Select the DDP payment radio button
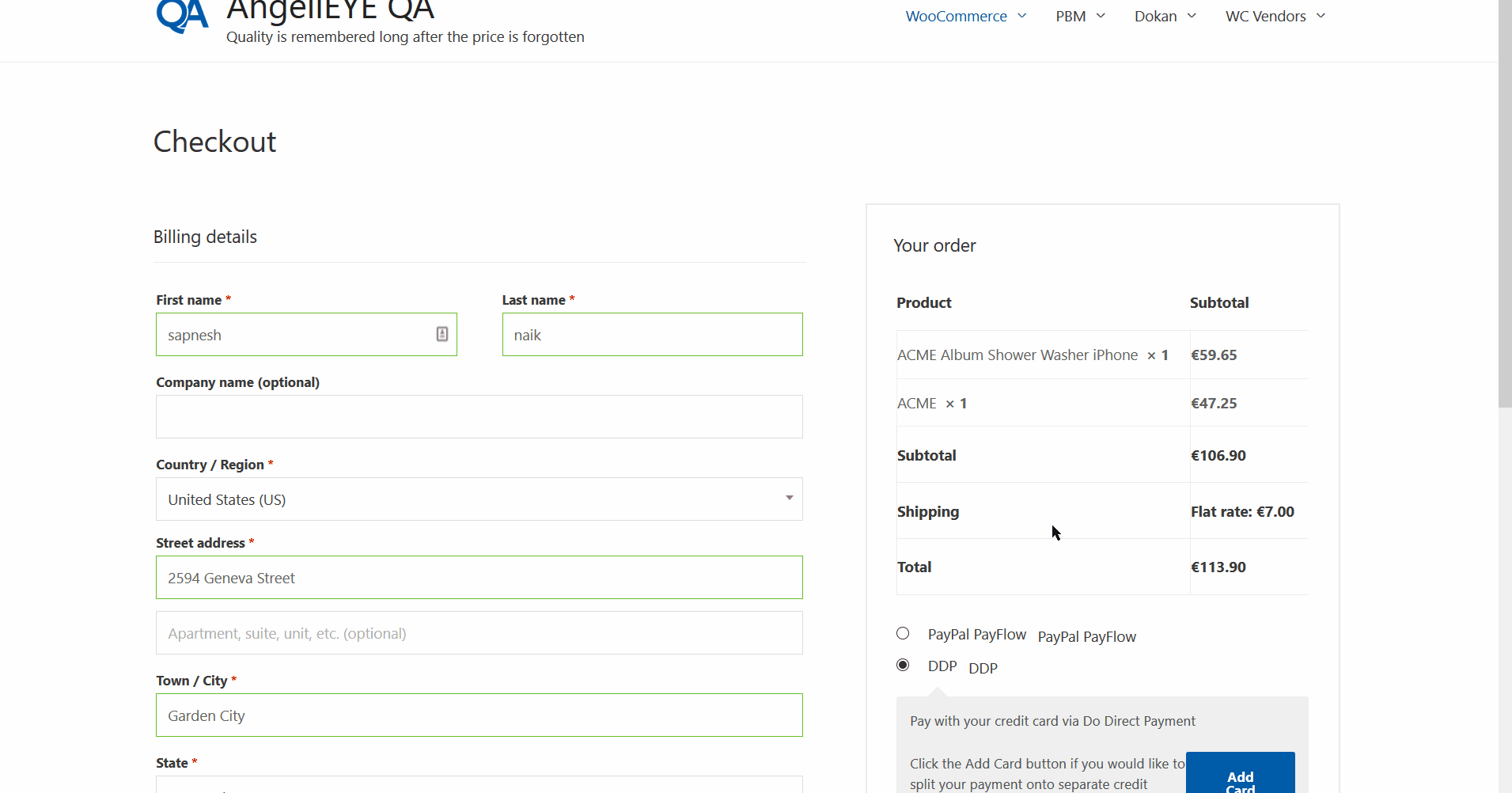 (x=903, y=665)
